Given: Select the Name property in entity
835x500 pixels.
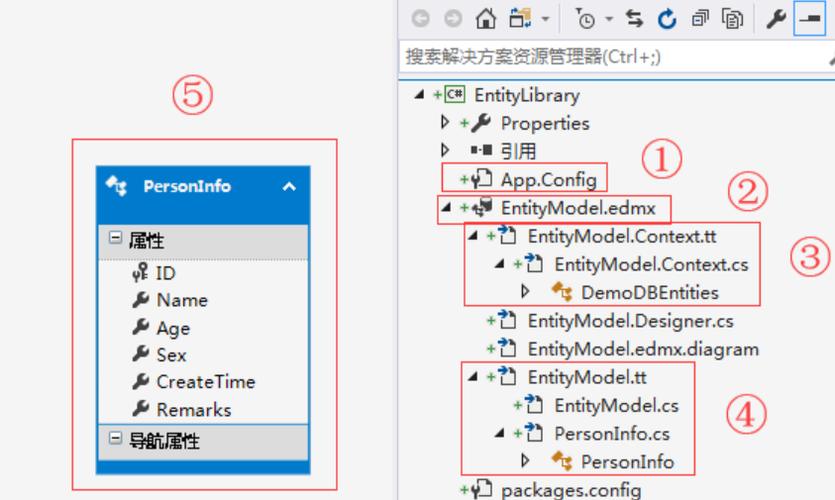Looking at the screenshot, I should point(182,300).
